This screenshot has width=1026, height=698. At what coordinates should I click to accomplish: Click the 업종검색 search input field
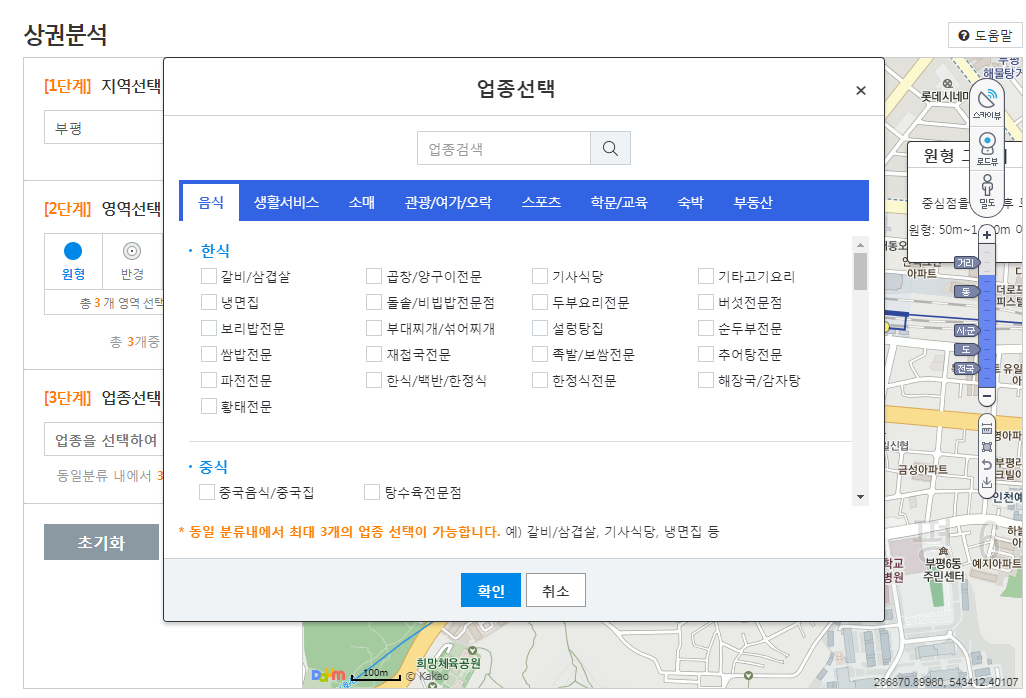(x=504, y=148)
